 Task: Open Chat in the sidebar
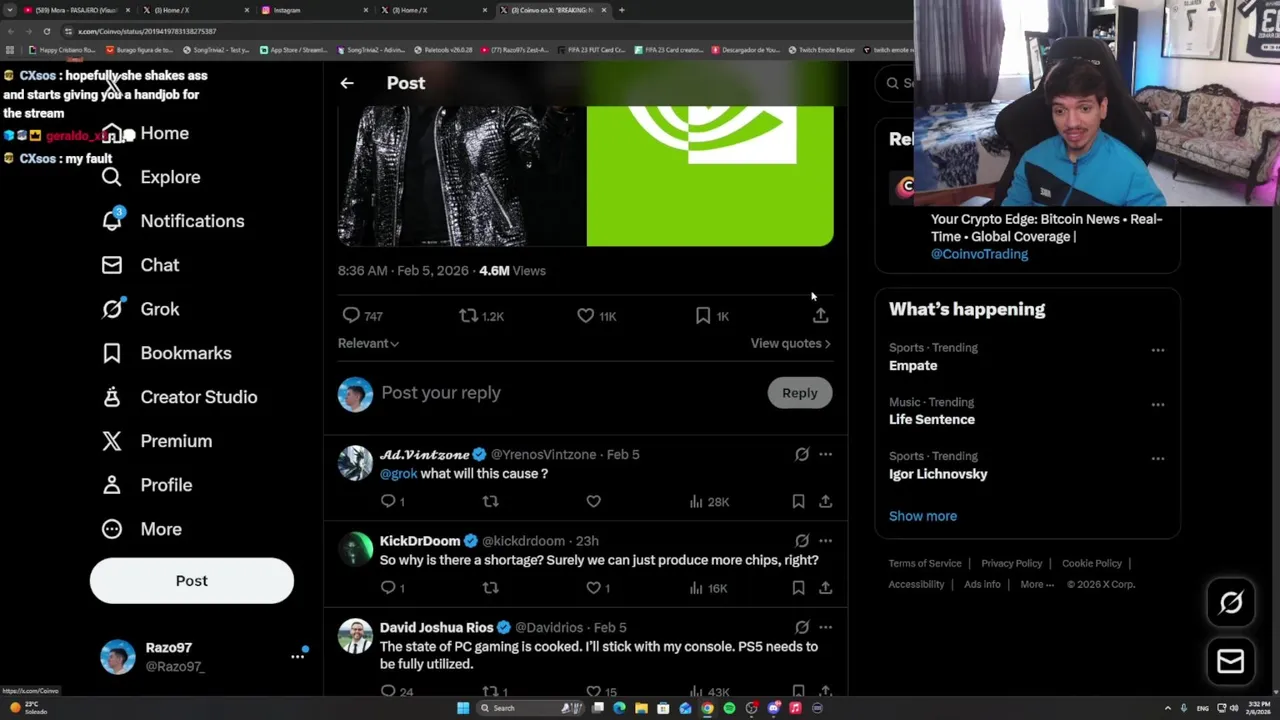click(x=141, y=265)
